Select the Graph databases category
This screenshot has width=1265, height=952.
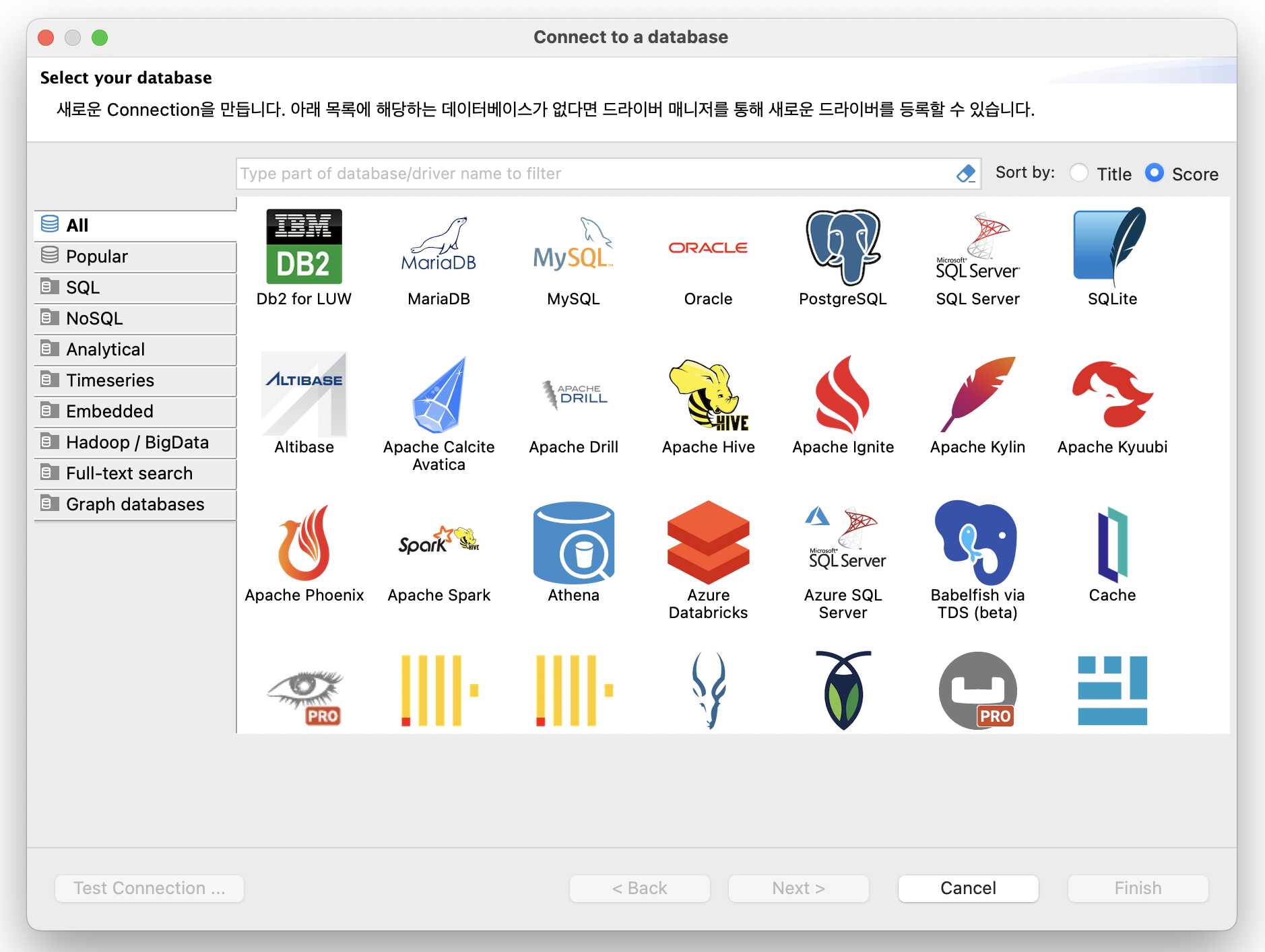135,504
